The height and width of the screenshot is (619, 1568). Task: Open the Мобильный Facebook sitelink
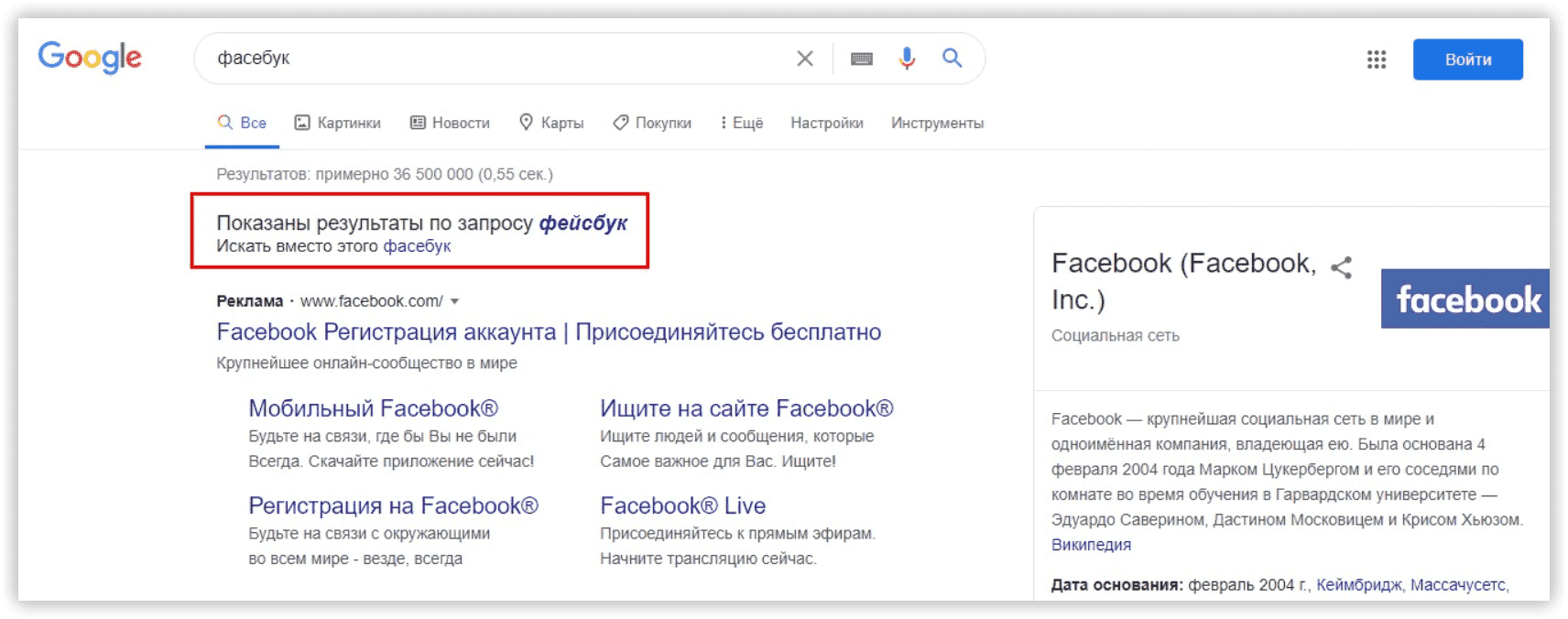pyautogui.click(x=374, y=408)
